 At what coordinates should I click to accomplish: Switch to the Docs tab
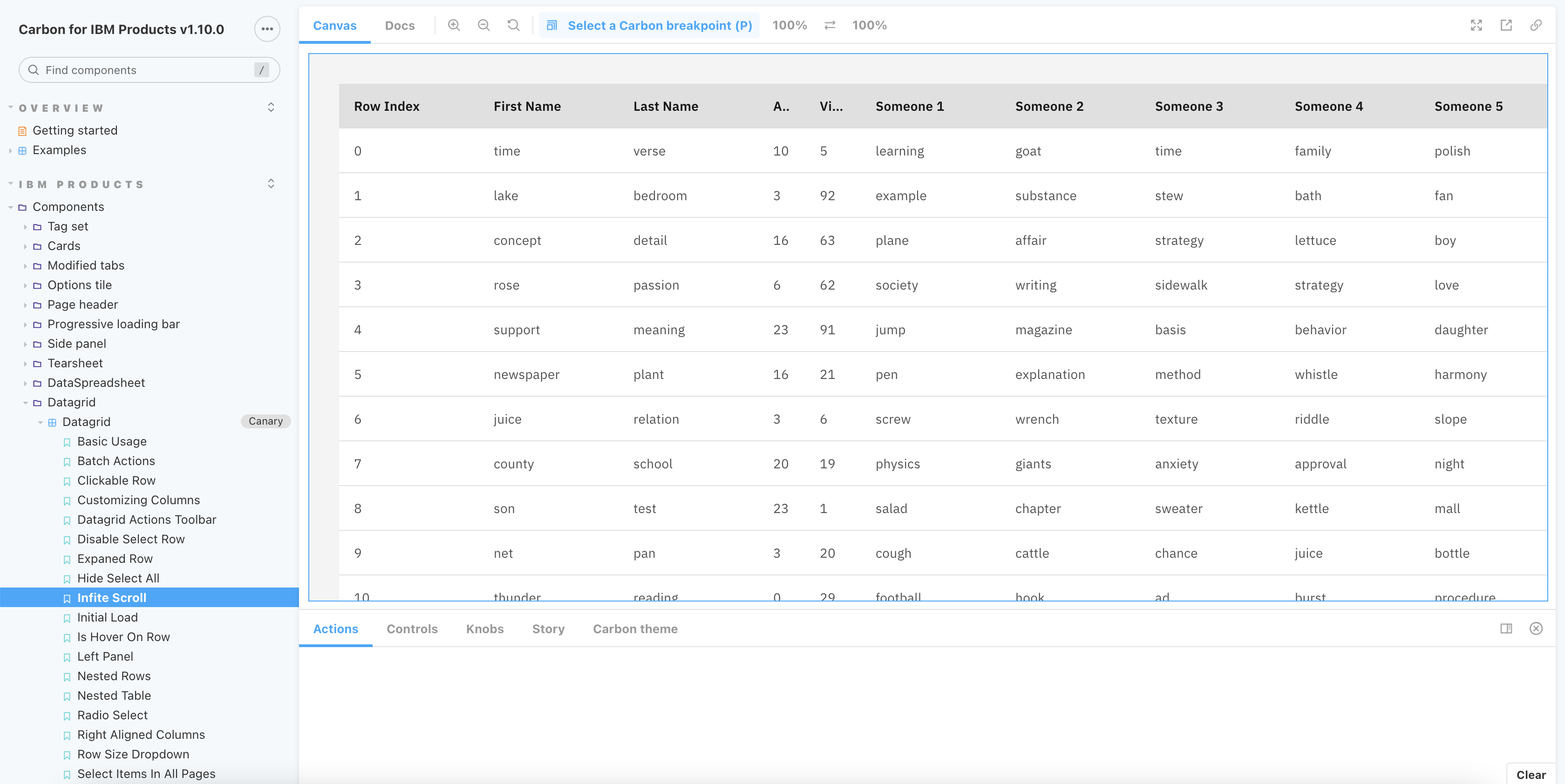pos(400,26)
